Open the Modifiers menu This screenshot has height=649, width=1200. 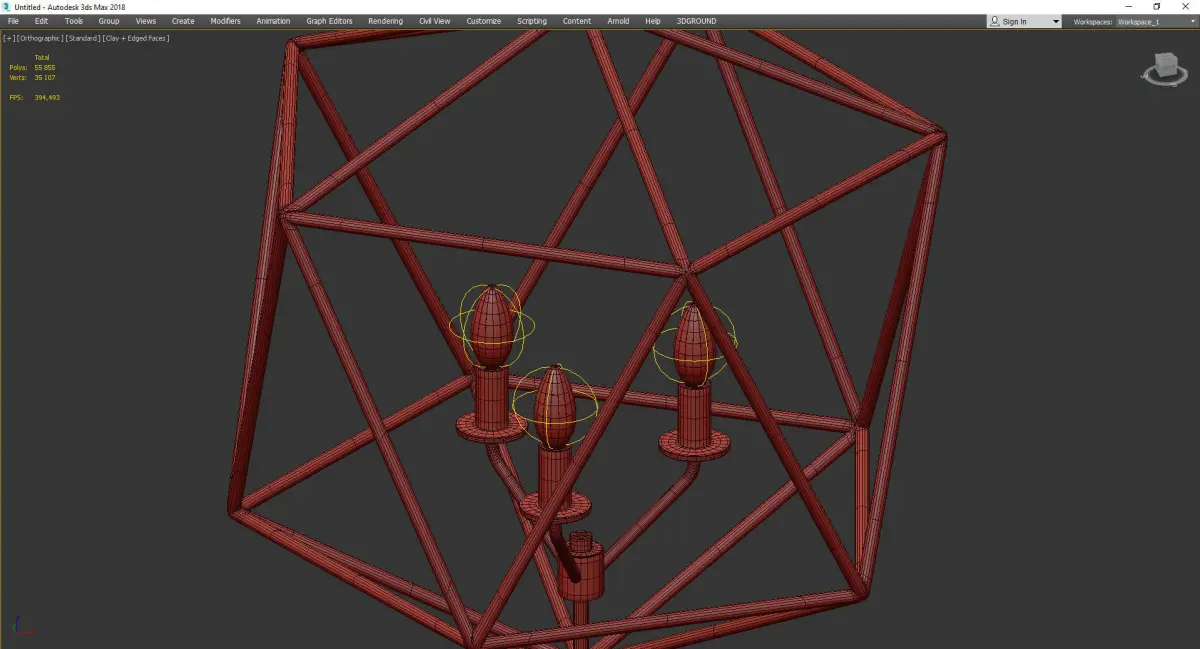[225, 21]
